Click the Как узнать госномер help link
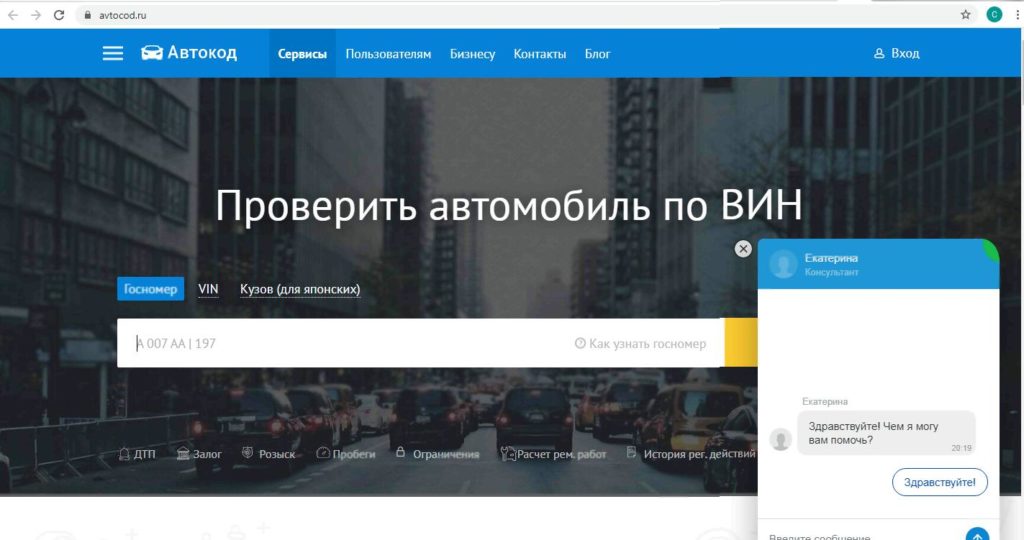 pos(640,343)
